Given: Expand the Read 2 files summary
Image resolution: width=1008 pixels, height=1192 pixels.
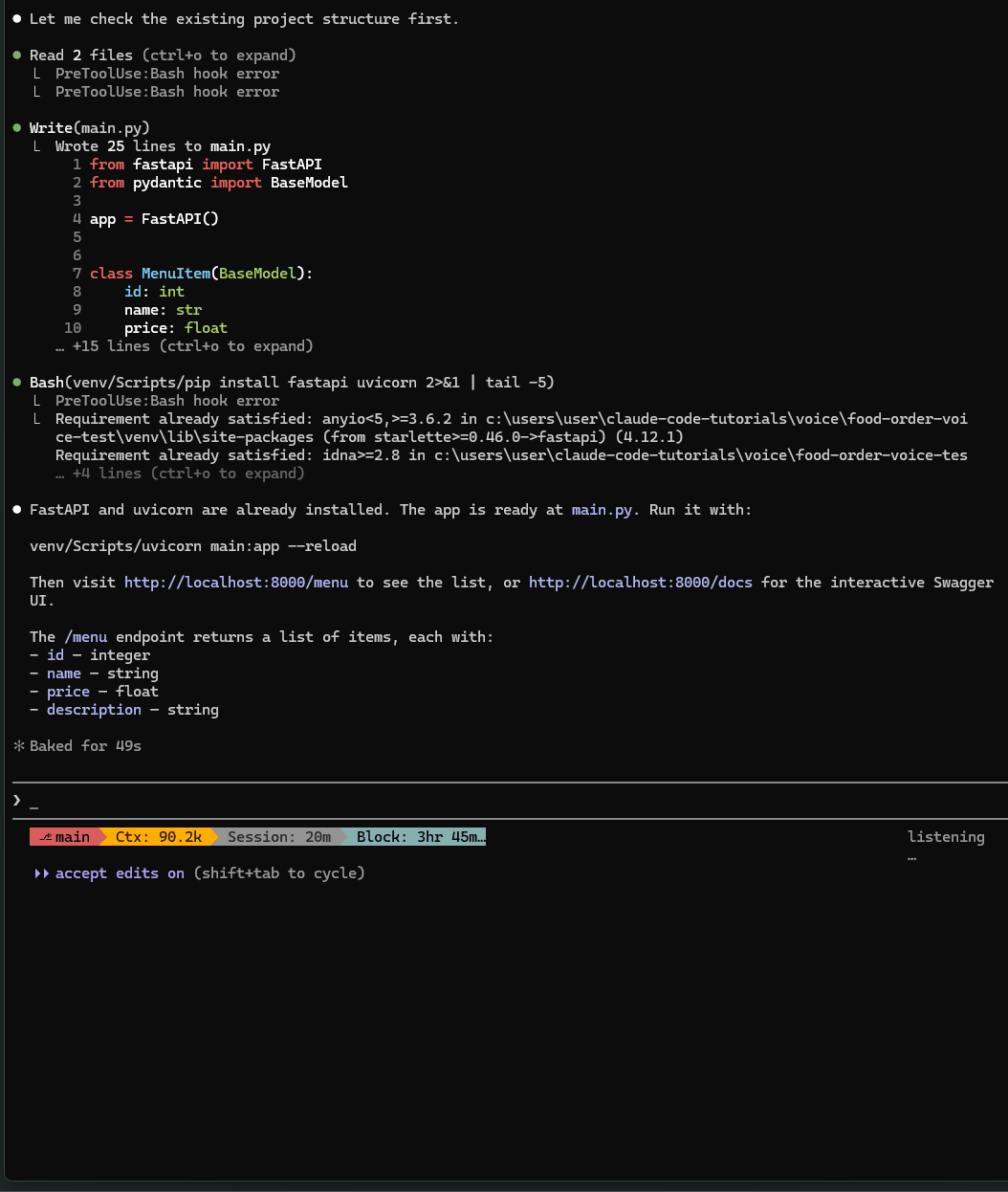Looking at the screenshot, I should point(163,55).
